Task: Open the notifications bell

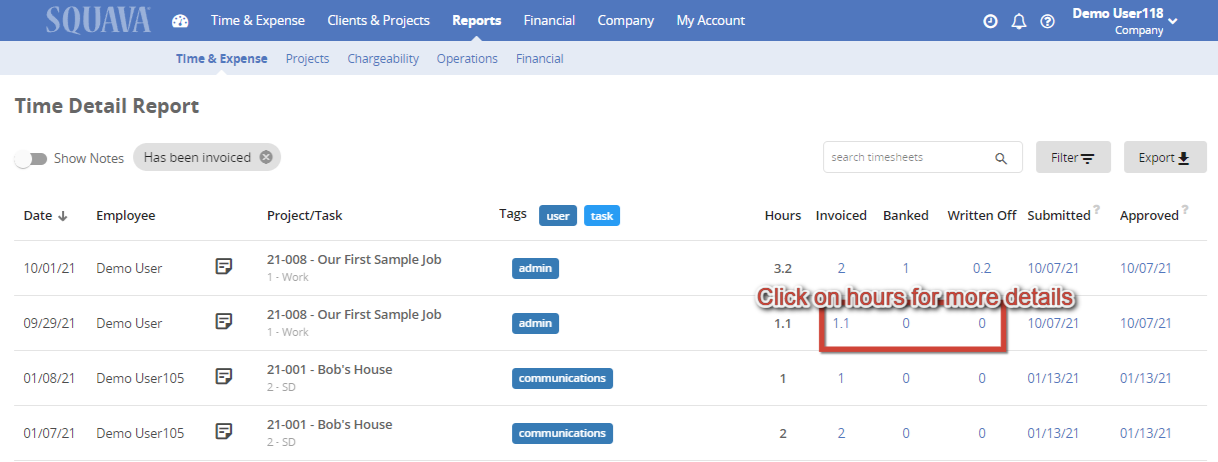Action: click(1019, 21)
